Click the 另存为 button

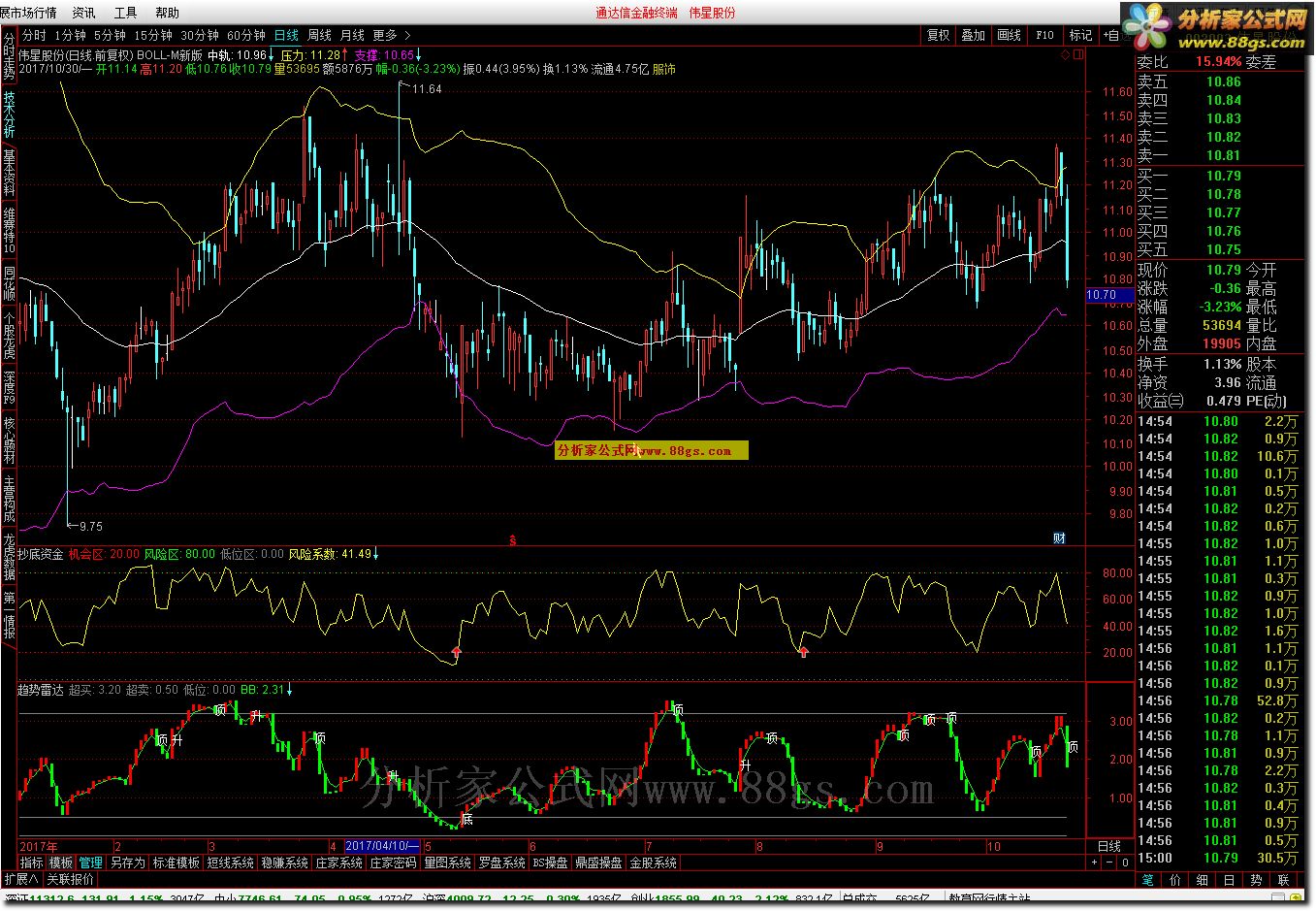pyautogui.click(x=127, y=862)
